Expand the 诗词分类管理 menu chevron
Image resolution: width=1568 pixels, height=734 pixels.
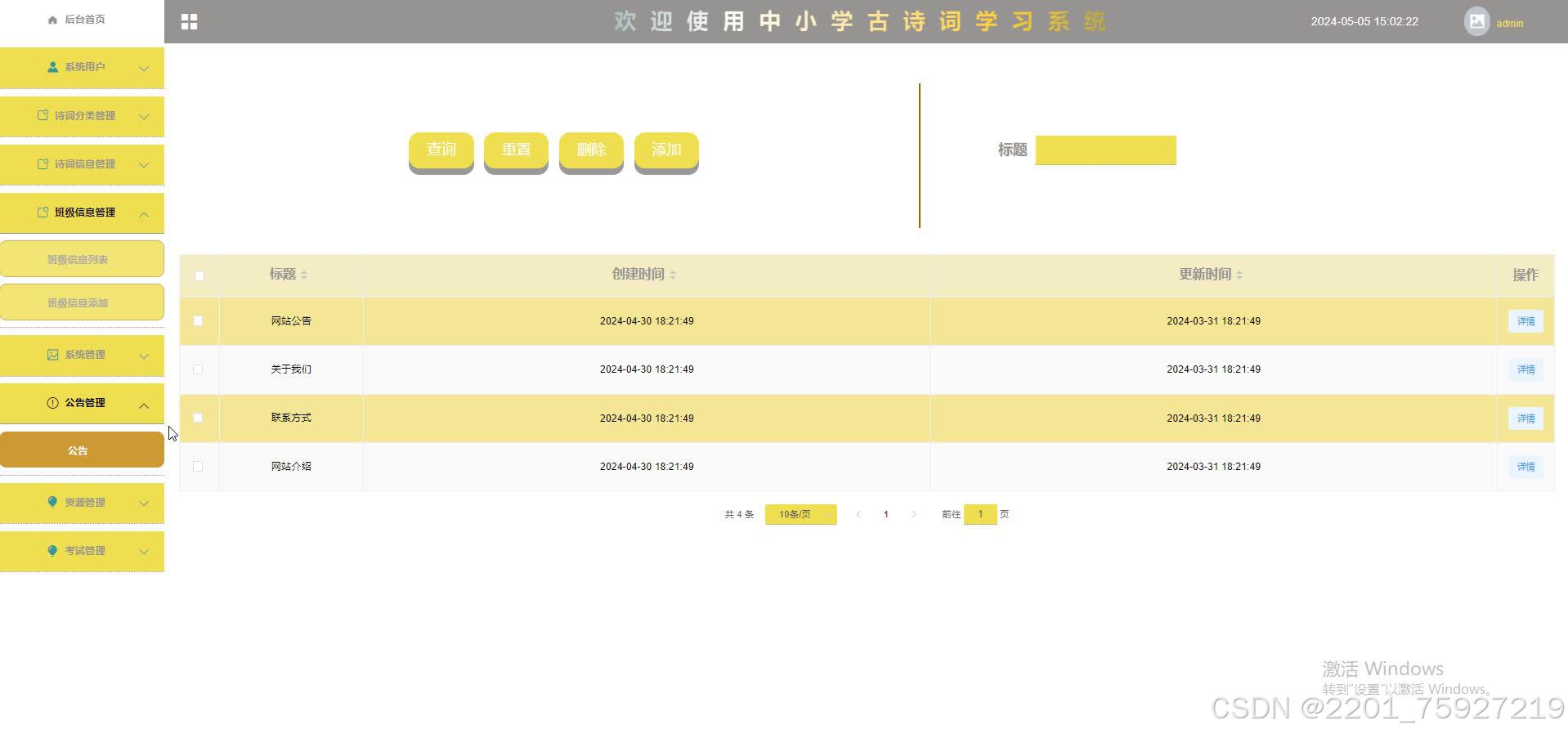tap(144, 117)
